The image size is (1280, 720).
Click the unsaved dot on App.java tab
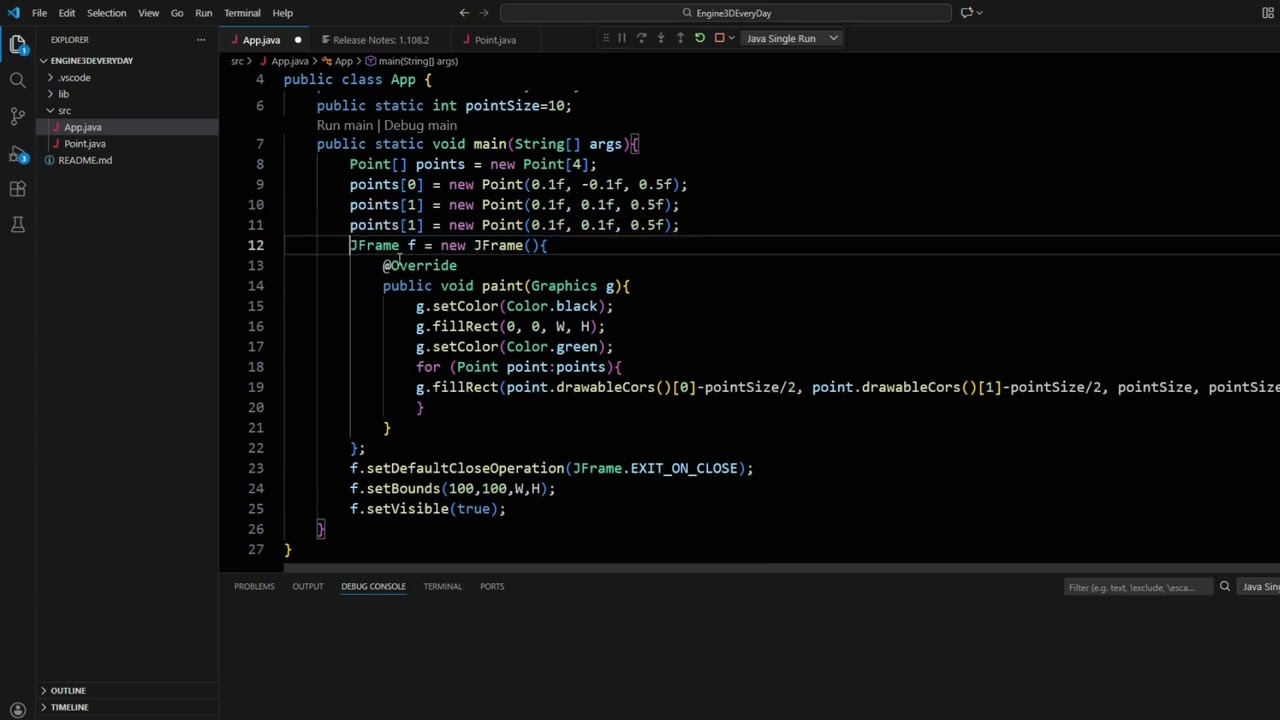[298, 40]
